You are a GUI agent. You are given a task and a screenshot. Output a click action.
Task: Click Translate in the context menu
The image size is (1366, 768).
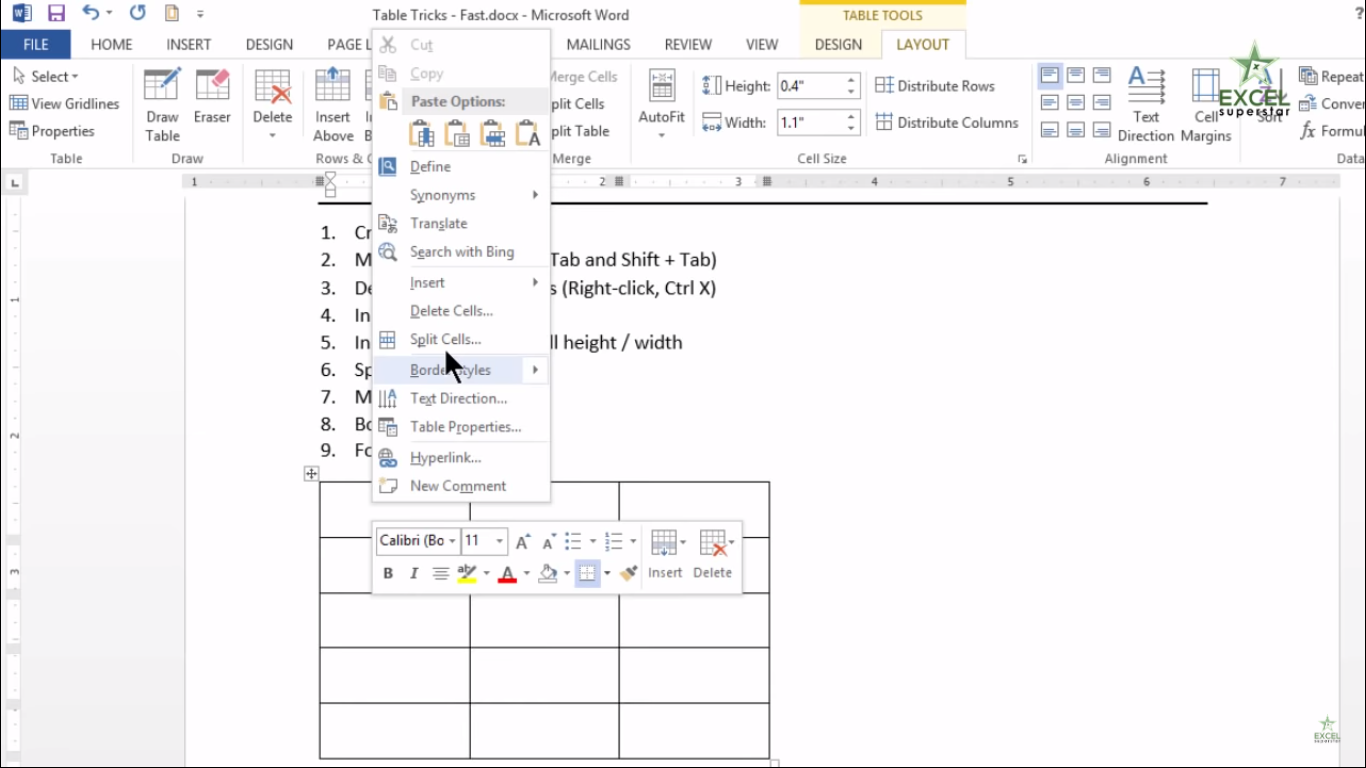click(461, 224)
